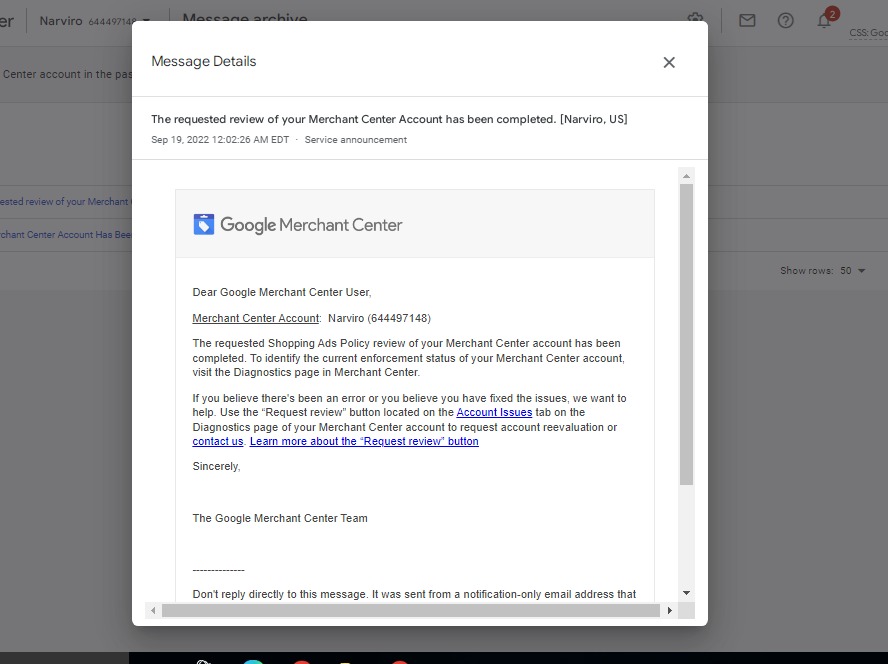The image size is (888, 664).
Task: Open the background 'ested review of your Merchant' message row
Action: click(x=66, y=202)
